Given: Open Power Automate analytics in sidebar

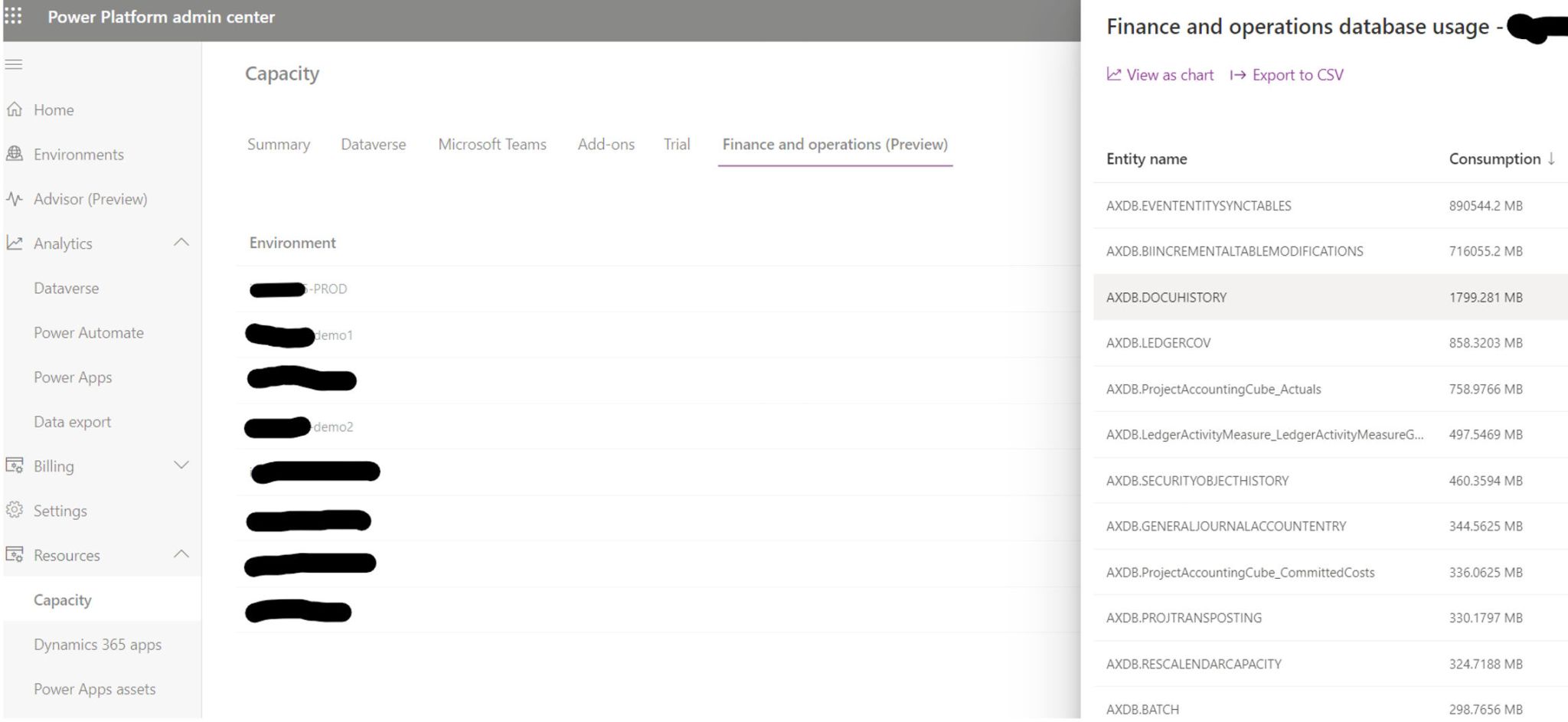Looking at the screenshot, I should [x=89, y=333].
